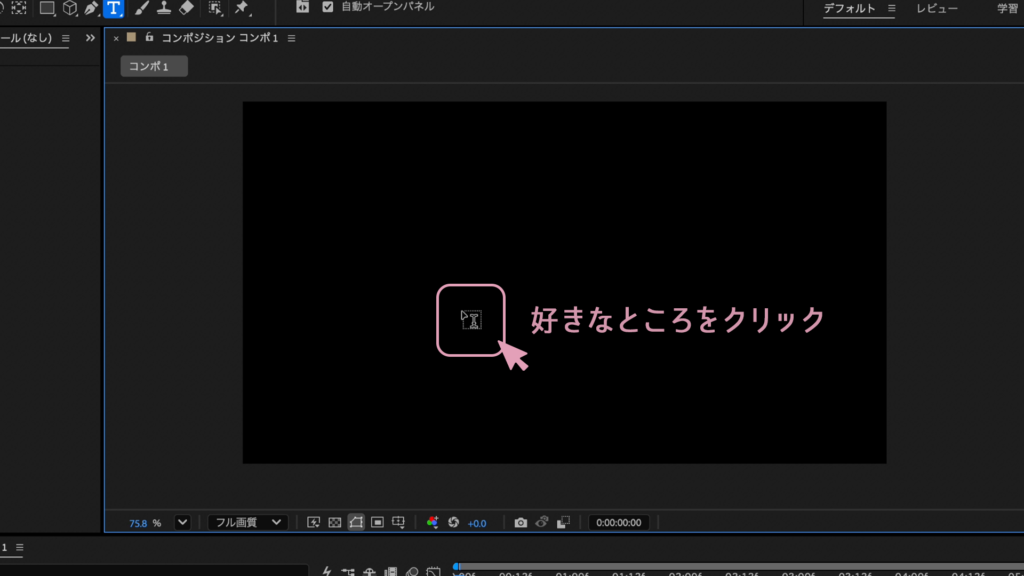The width and height of the screenshot is (1024, 576).
Task: Select the Roto Brush tool
Action: [215, 8]
